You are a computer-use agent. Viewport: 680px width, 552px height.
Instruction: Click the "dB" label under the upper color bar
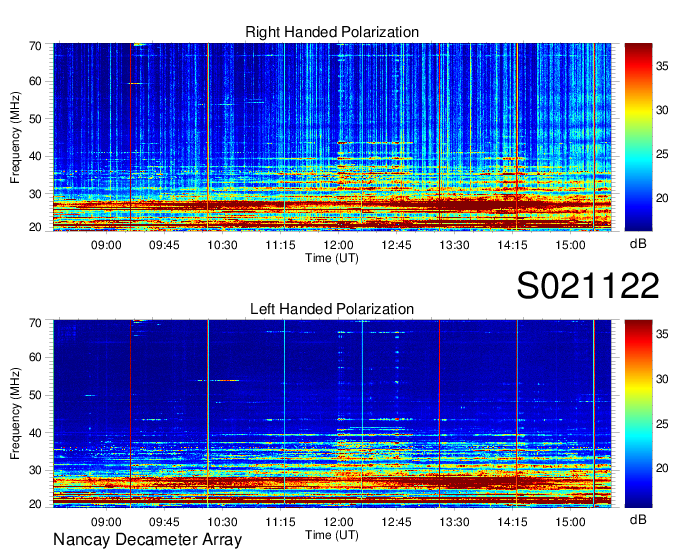coord(638,244)
